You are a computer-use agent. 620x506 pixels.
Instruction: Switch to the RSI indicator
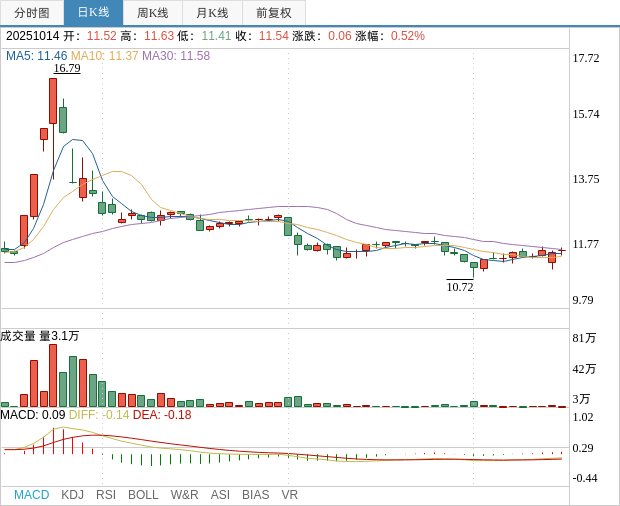click(x=106, y=495)
